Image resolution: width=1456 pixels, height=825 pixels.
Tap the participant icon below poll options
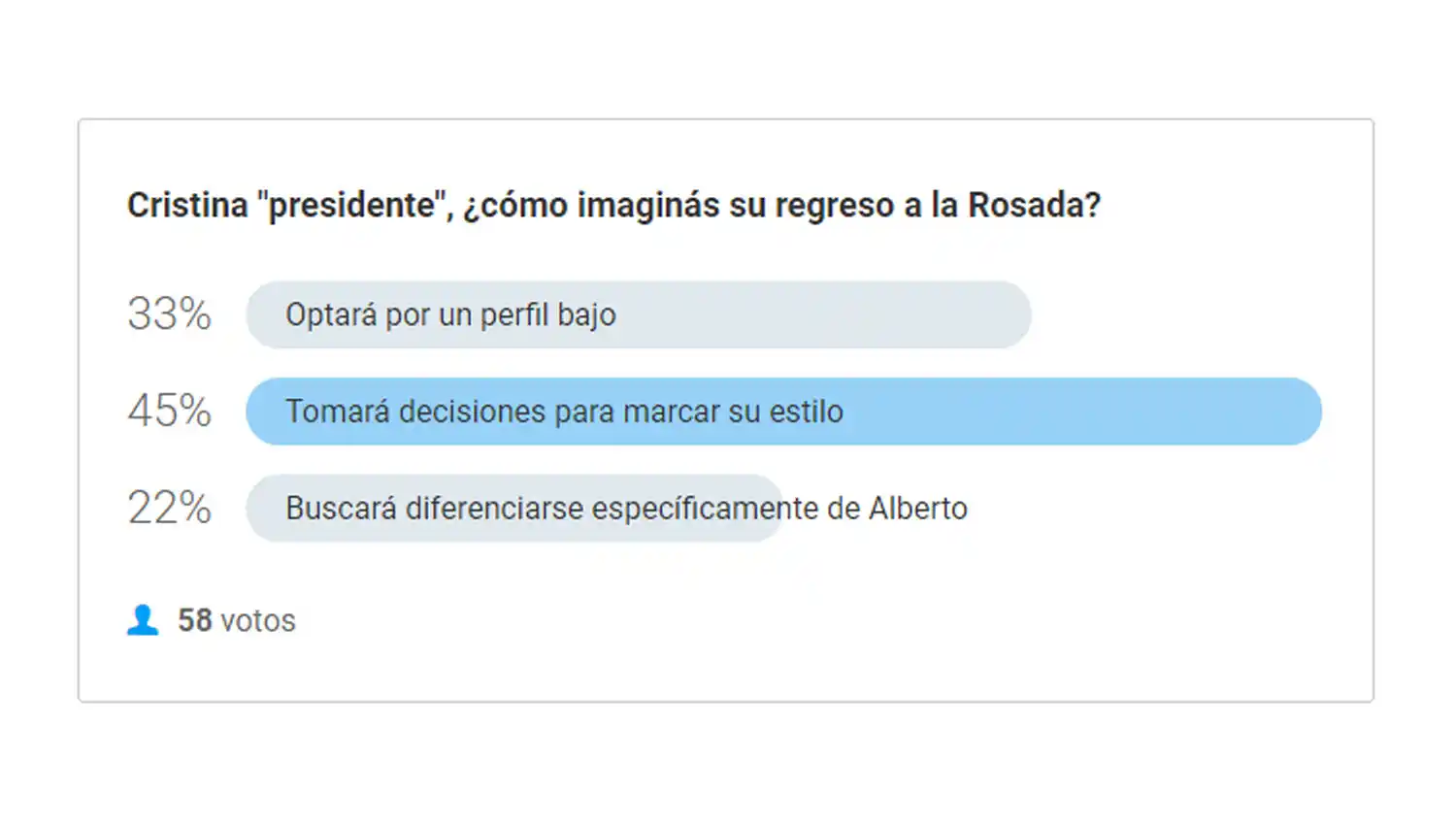click(x=142, y=619)
